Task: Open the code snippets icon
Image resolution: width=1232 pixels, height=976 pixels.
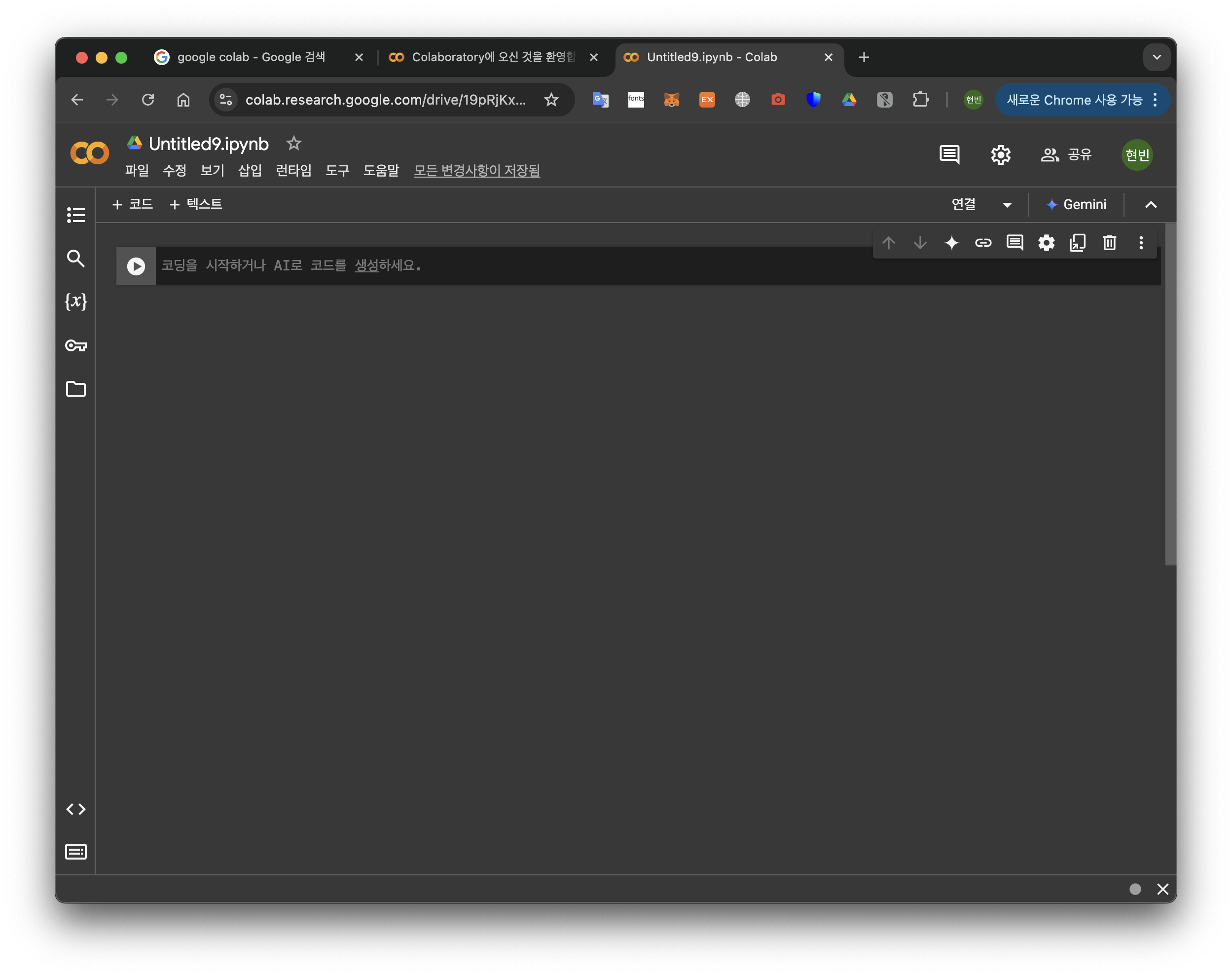Action: click(x=76, y=809)
